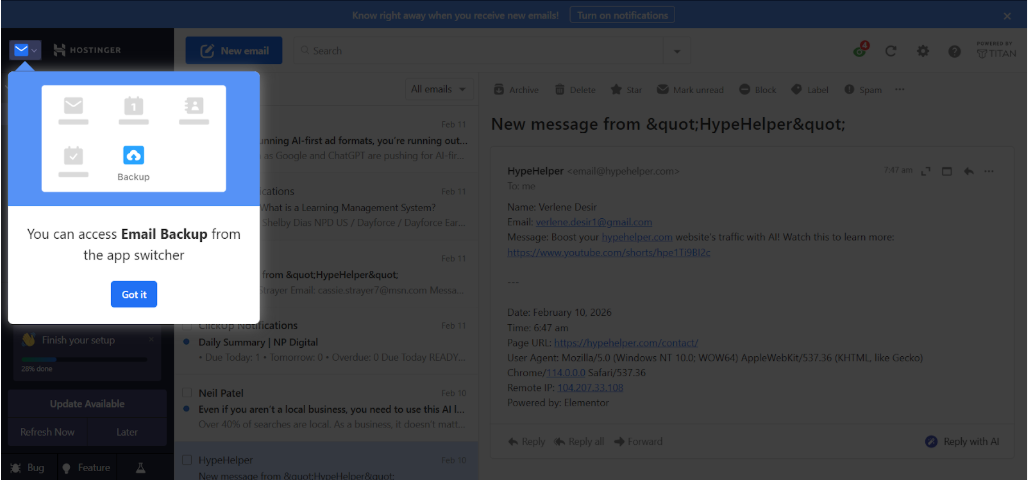Click the Update Available label

point(87,404)
